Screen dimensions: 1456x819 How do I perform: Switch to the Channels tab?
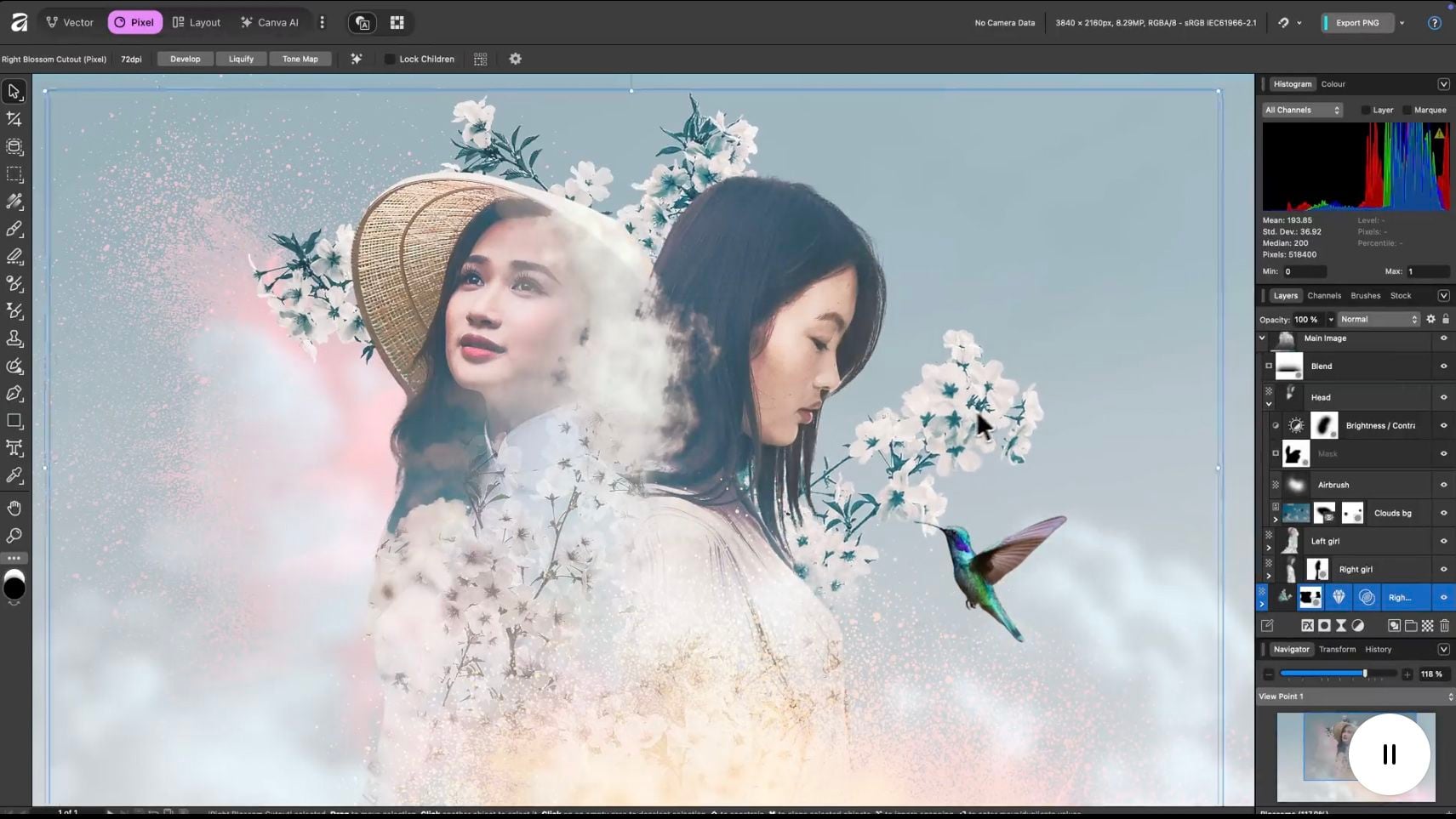[1324, 295]
